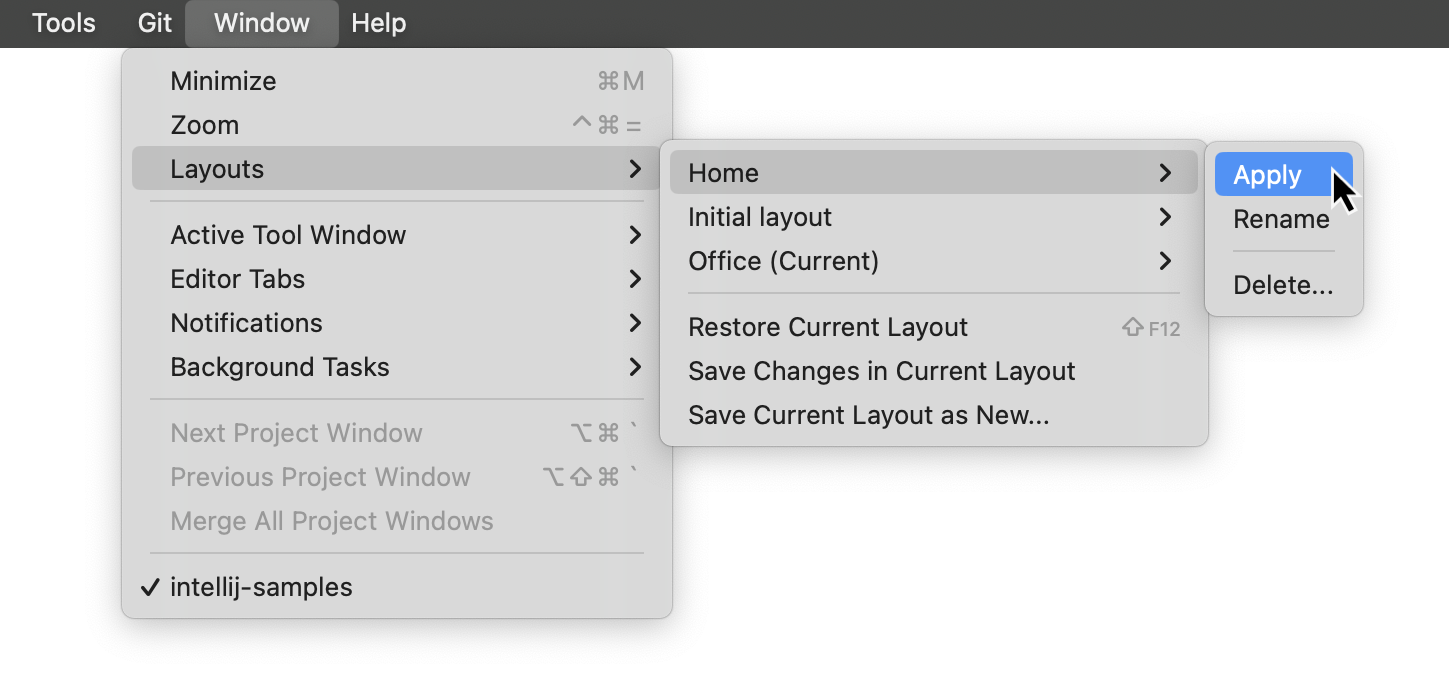The image size is (1449, 674).
Task: Rename the Home layout
Action: (x=1283, y=219)
